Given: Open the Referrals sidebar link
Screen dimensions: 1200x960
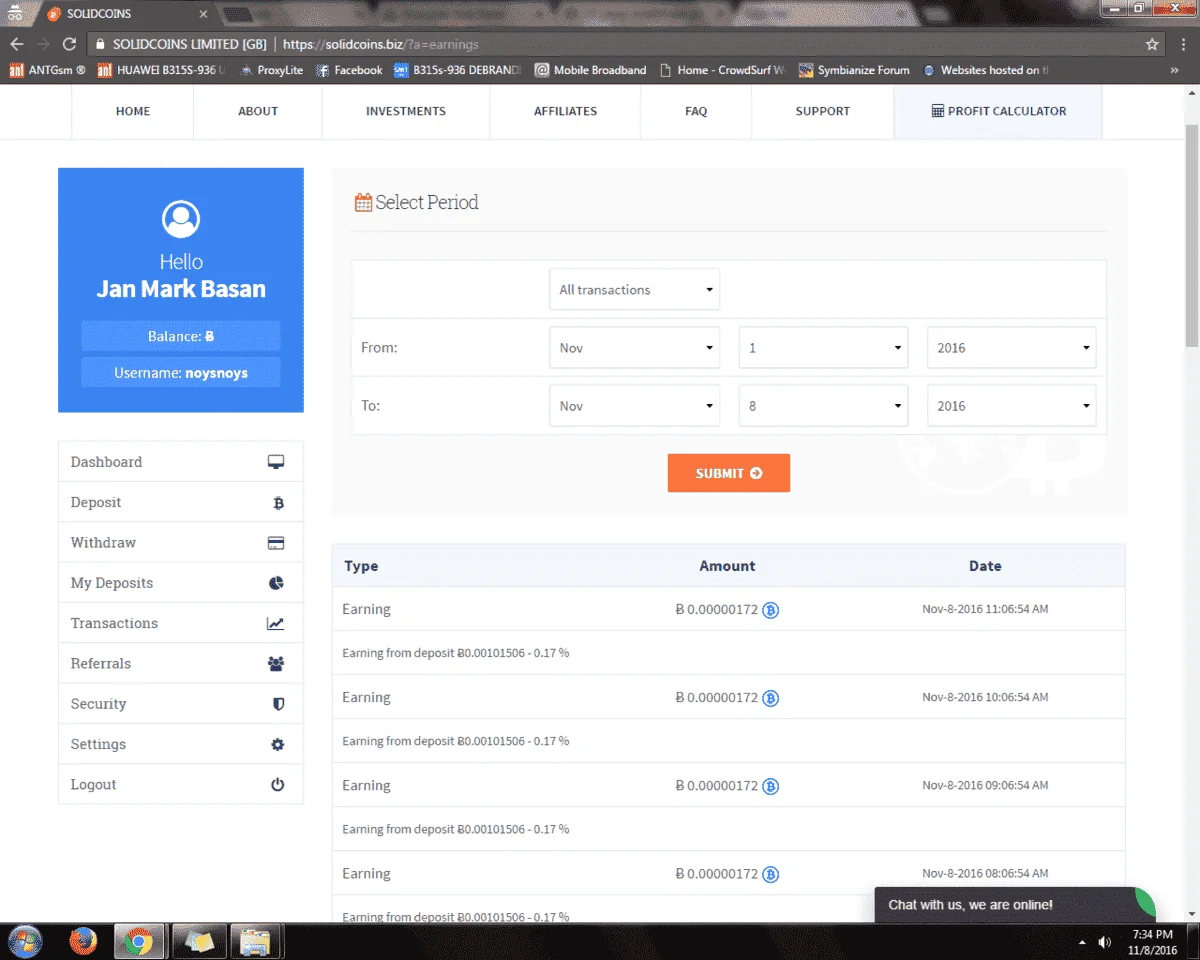Looking at the screenshot, I should pos(181,664).
